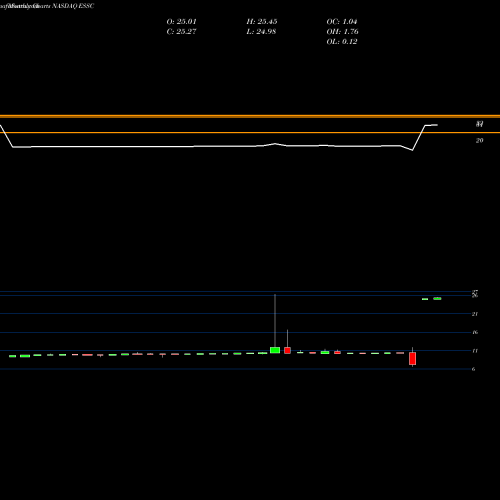Click the OH: 1.76 reading
The image size is (500, 500).
click(342, 32)
